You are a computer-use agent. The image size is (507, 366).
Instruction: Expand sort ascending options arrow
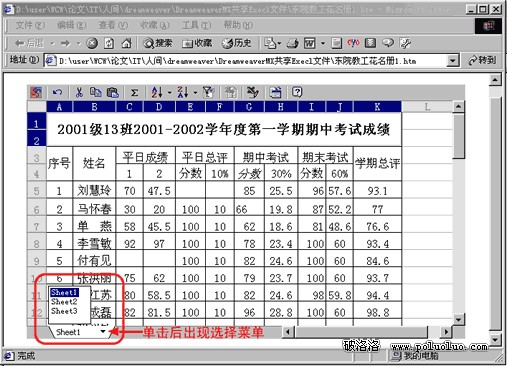point(169,92)
